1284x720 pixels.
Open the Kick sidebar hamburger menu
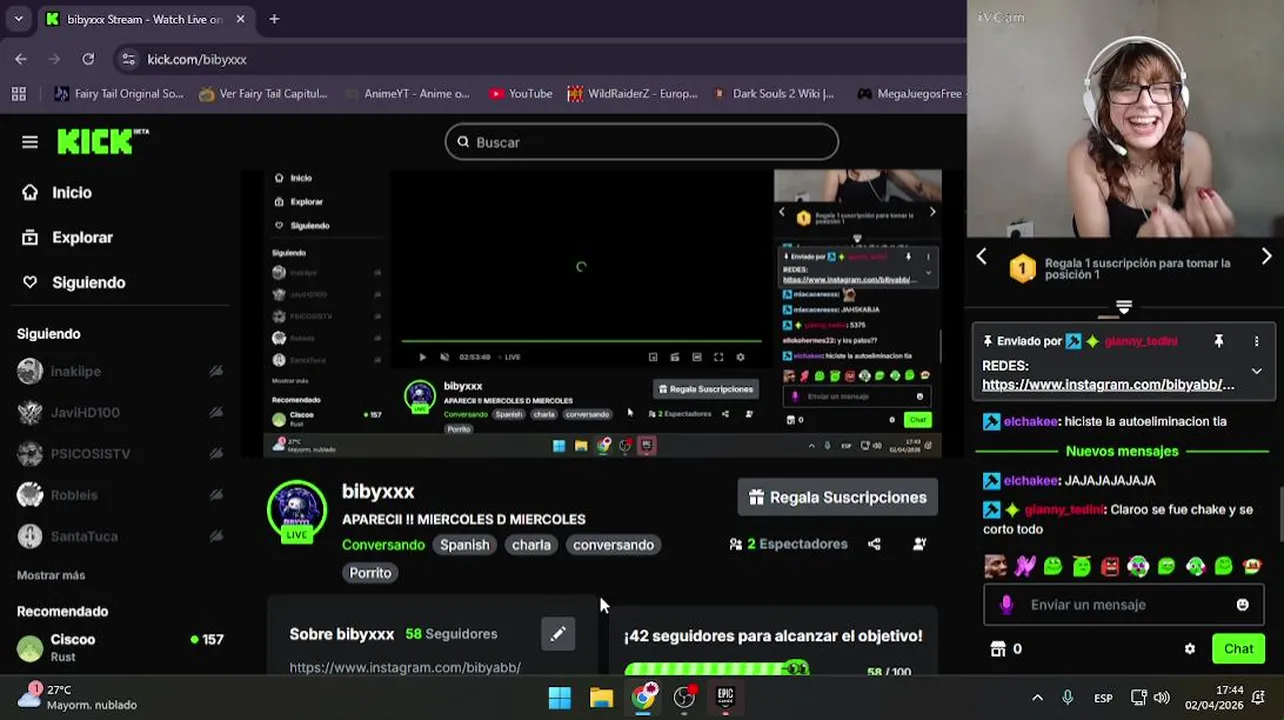(30, 142)
